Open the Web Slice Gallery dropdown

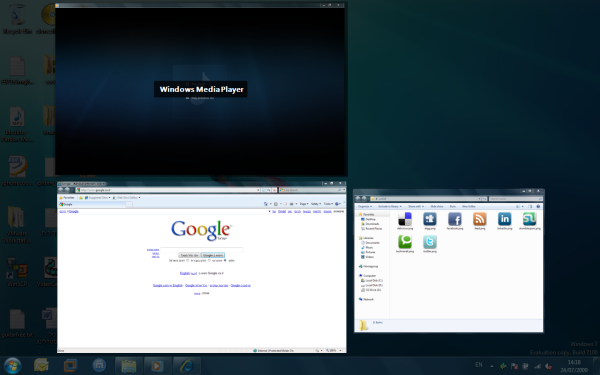click(128, 197)
